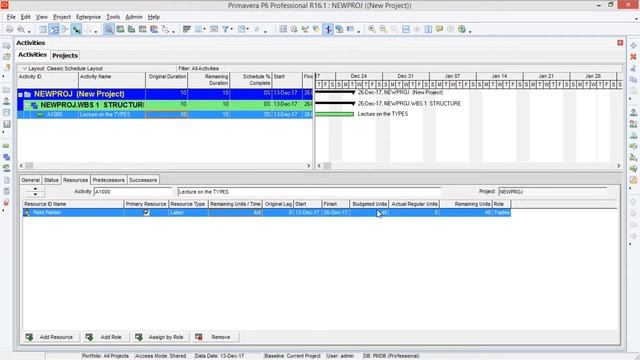Click the red circle icon in left sidebar
640x360 pixels.
point(7,202)
